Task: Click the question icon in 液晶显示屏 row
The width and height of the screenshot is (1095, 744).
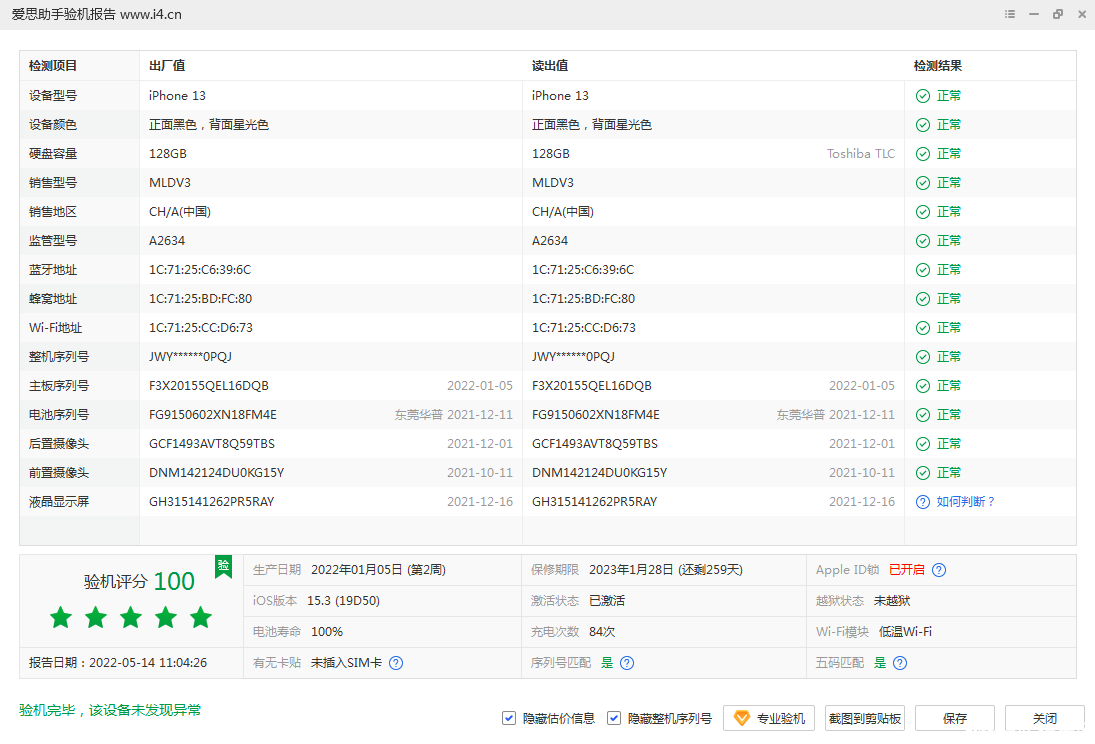Action: 923,502
